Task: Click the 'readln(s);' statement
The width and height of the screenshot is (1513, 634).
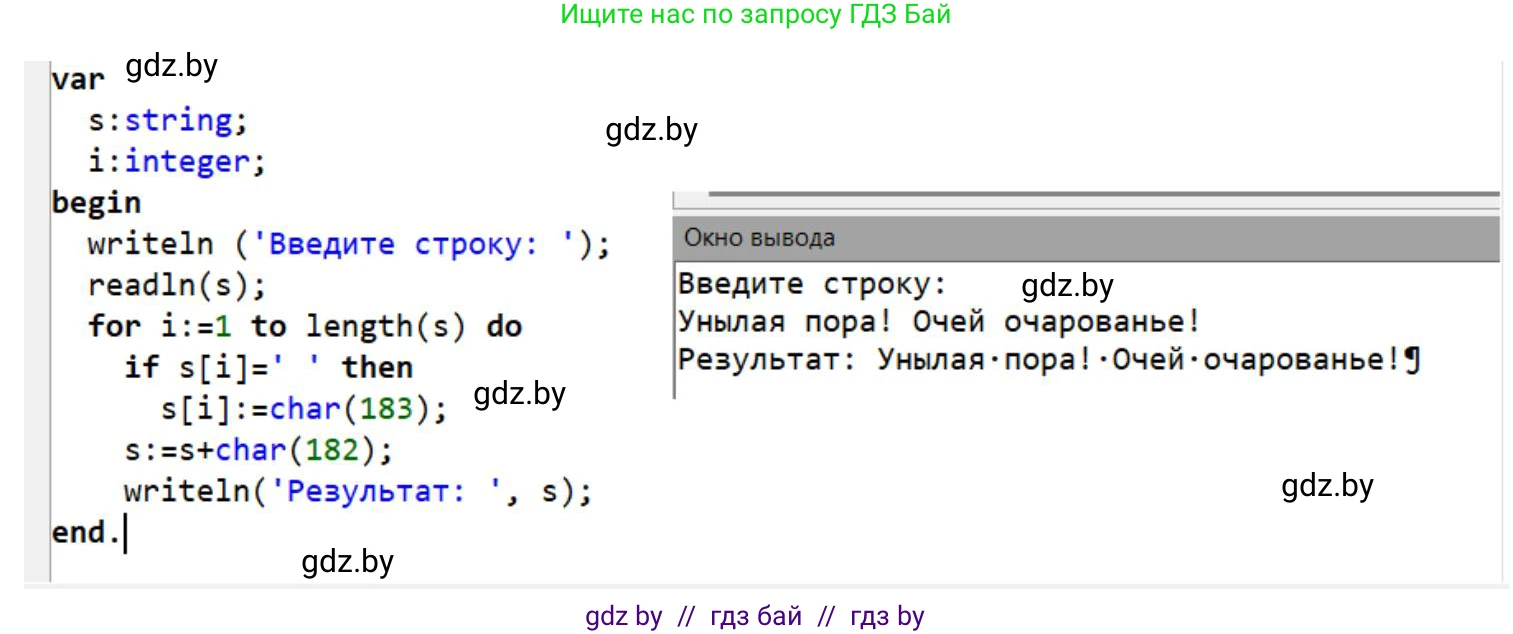Action: click(x=177, y=286)
